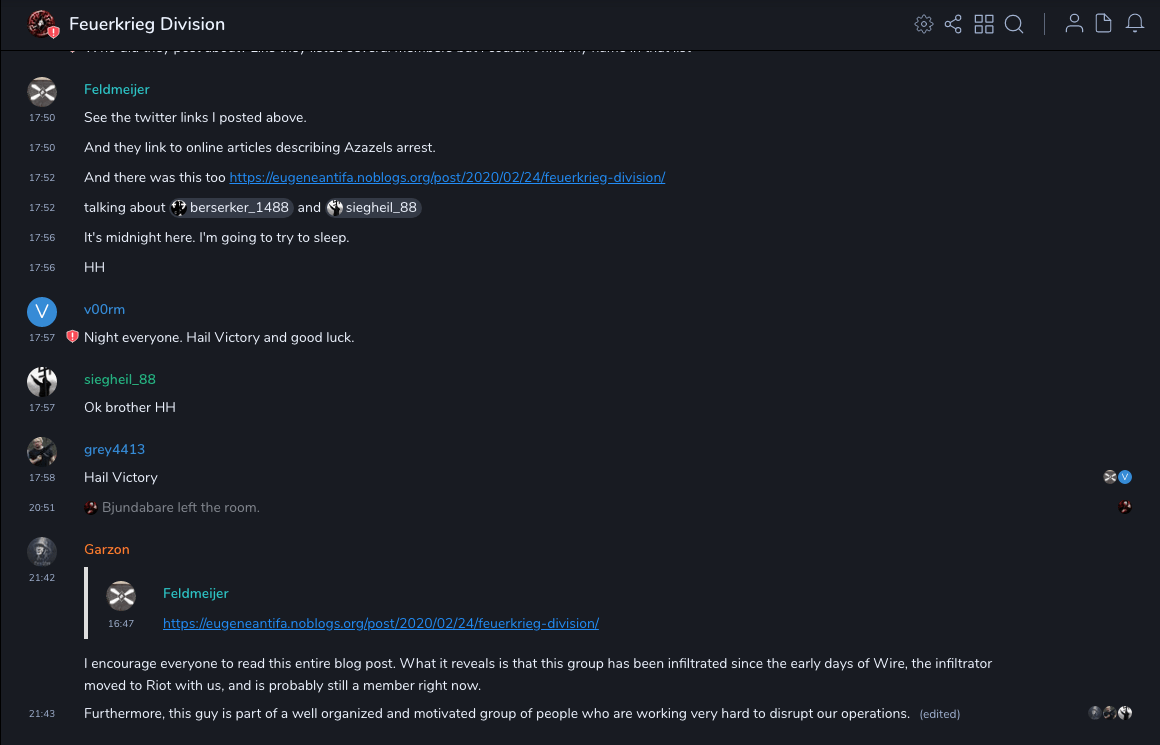
Task: Open the quoted eugeneantifa link in Garzon's reply
Action: [x=380, y=623]
